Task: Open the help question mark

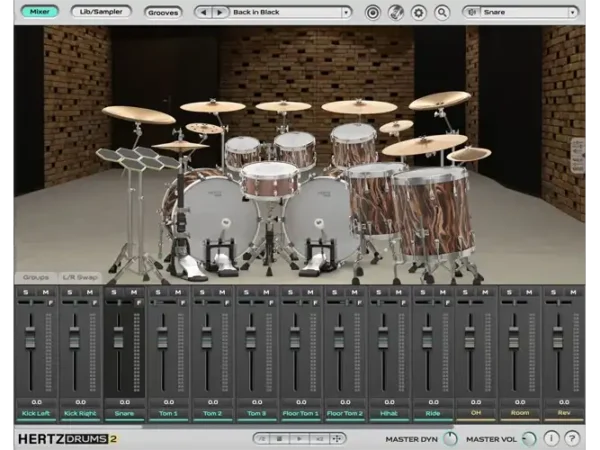Action: click(572, 438)
